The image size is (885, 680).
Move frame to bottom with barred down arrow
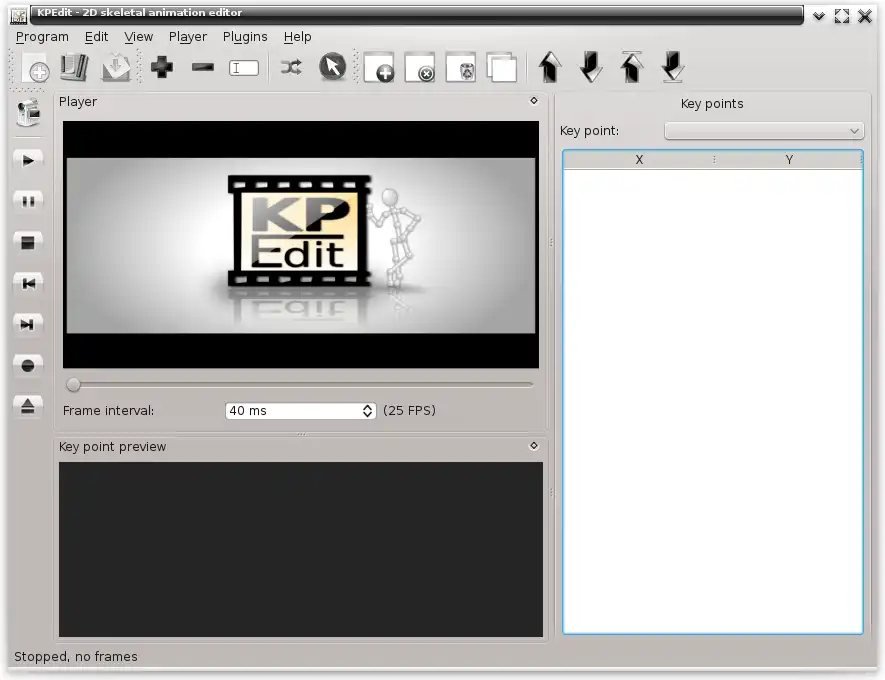tap(673, 68)
